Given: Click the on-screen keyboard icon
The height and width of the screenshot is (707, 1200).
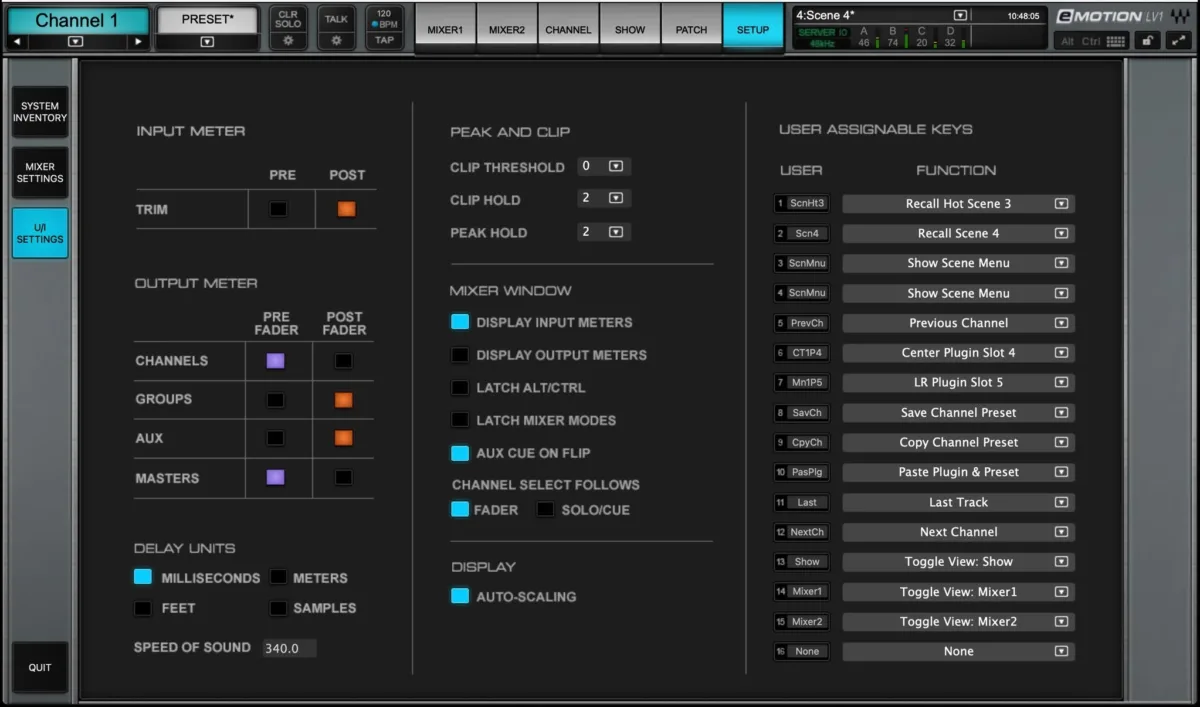Looking at the screenshot, I should click(1116, 41).
